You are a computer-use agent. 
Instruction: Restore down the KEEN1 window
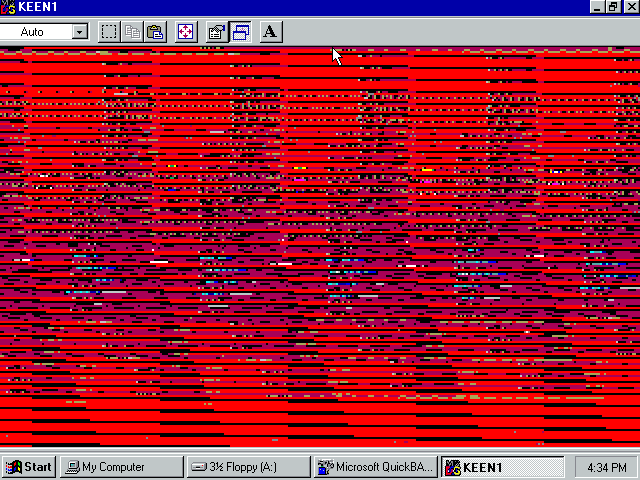click(x=613, y=7)
